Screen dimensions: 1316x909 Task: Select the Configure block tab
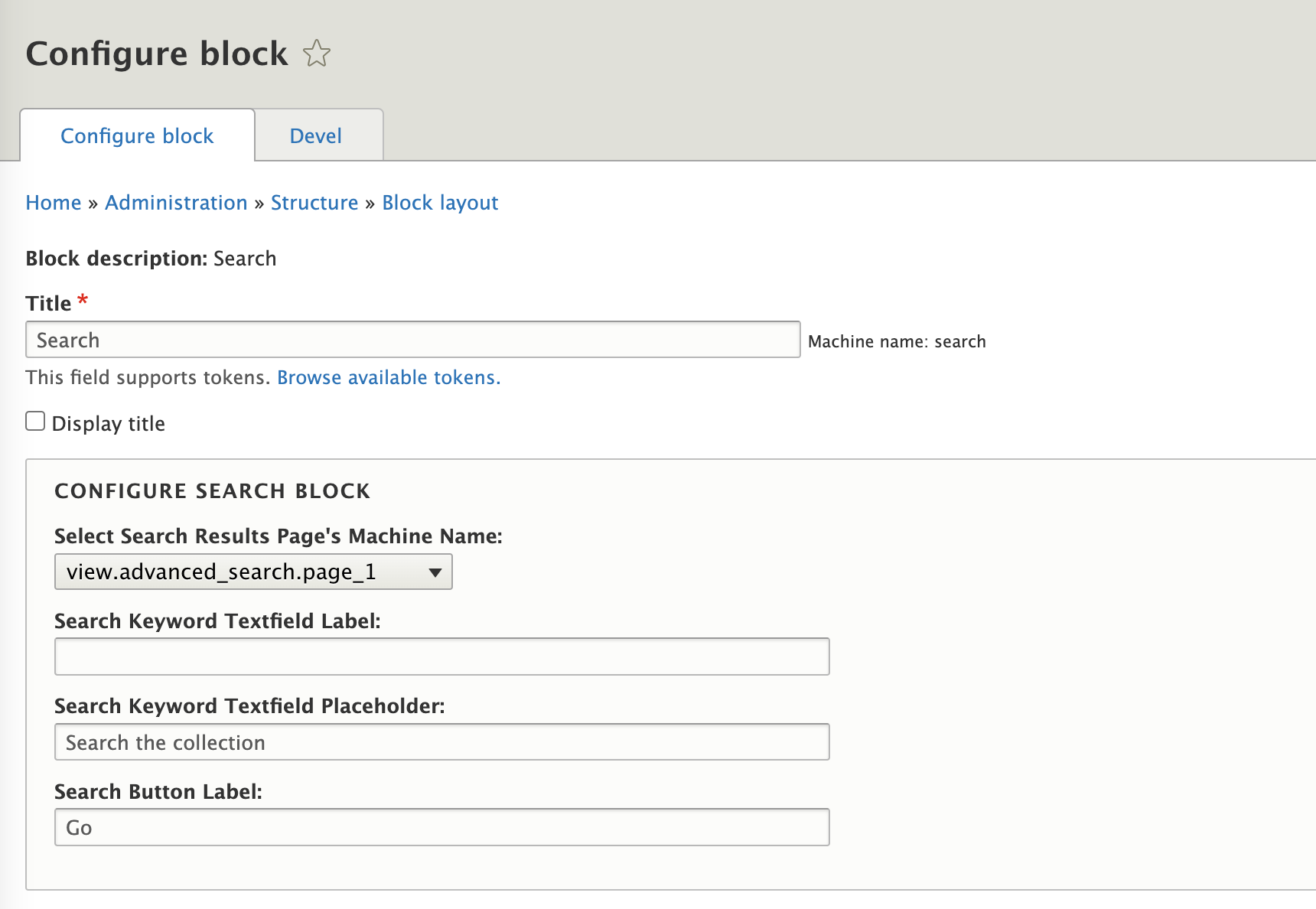click(x=137, y=136)
